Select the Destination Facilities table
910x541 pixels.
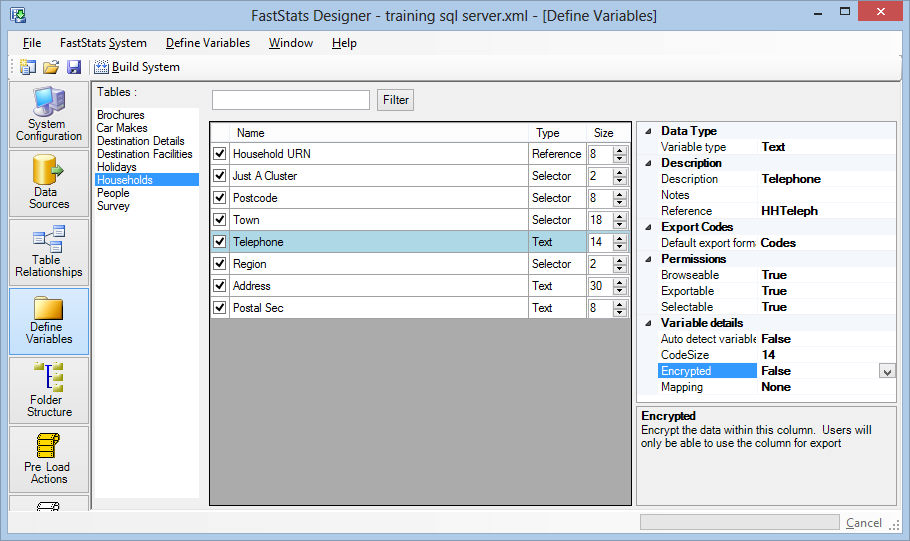[145, 154]
